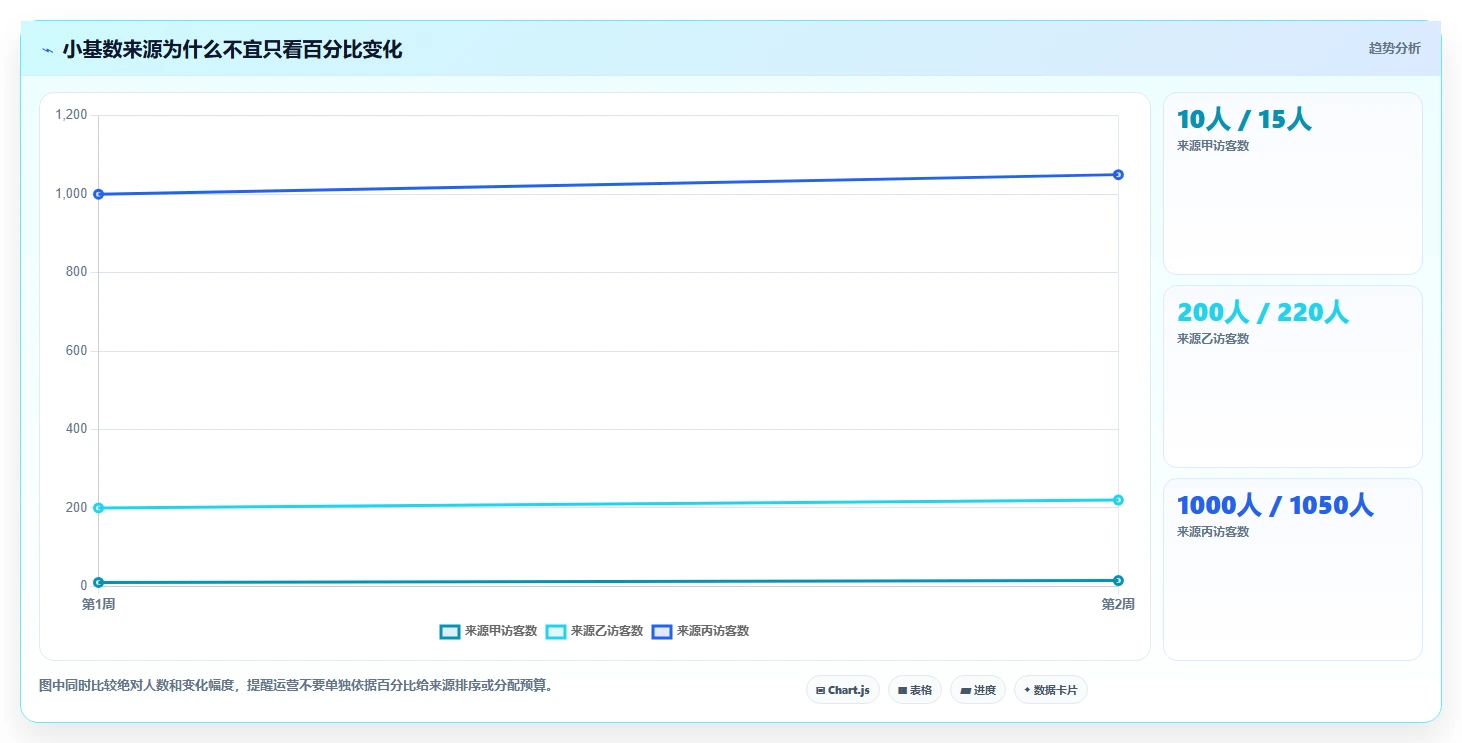
Task: Click the 来源丙 data point at 第1周
Action: pos(98,194)
